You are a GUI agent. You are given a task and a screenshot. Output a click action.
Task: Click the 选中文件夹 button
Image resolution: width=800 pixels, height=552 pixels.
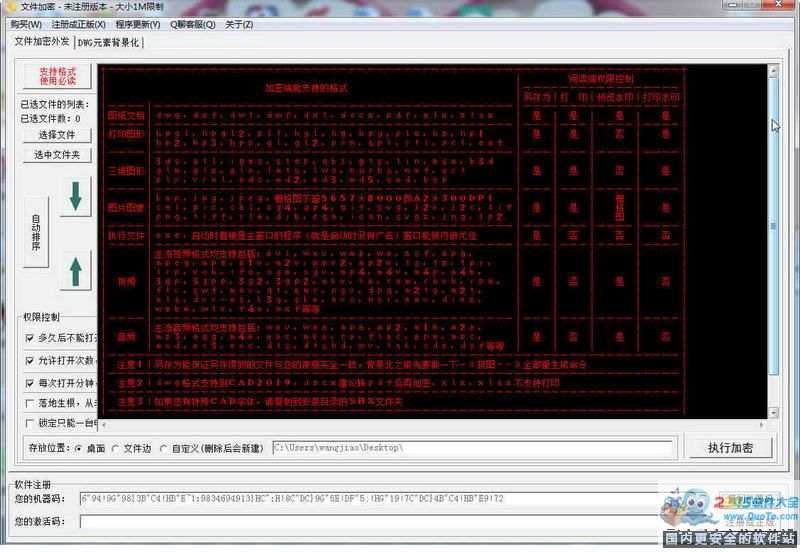tap(57, 155)
